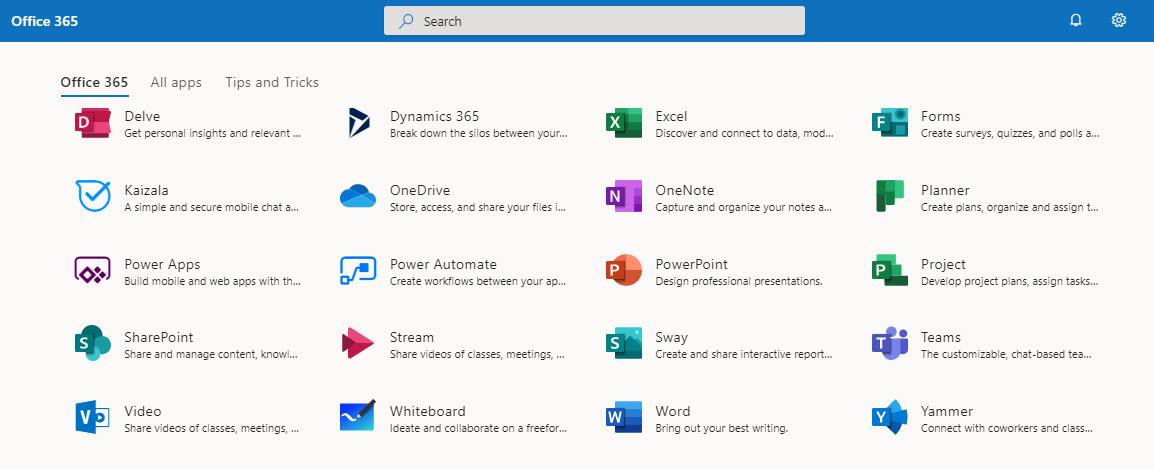Click the Kaizala checkmark icon
This screenshot has width=1154, height=469.
pyautogui.click(x=93, y=197)
